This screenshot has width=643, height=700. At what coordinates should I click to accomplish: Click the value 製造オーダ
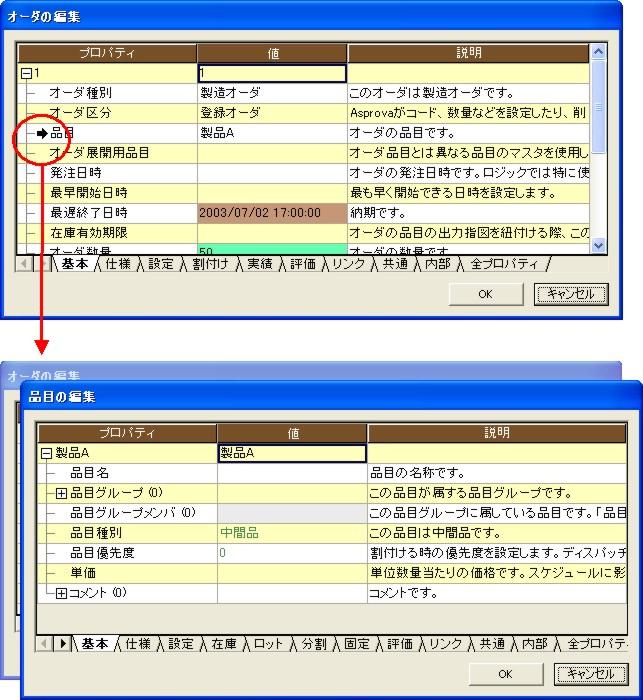pos(230,93)
